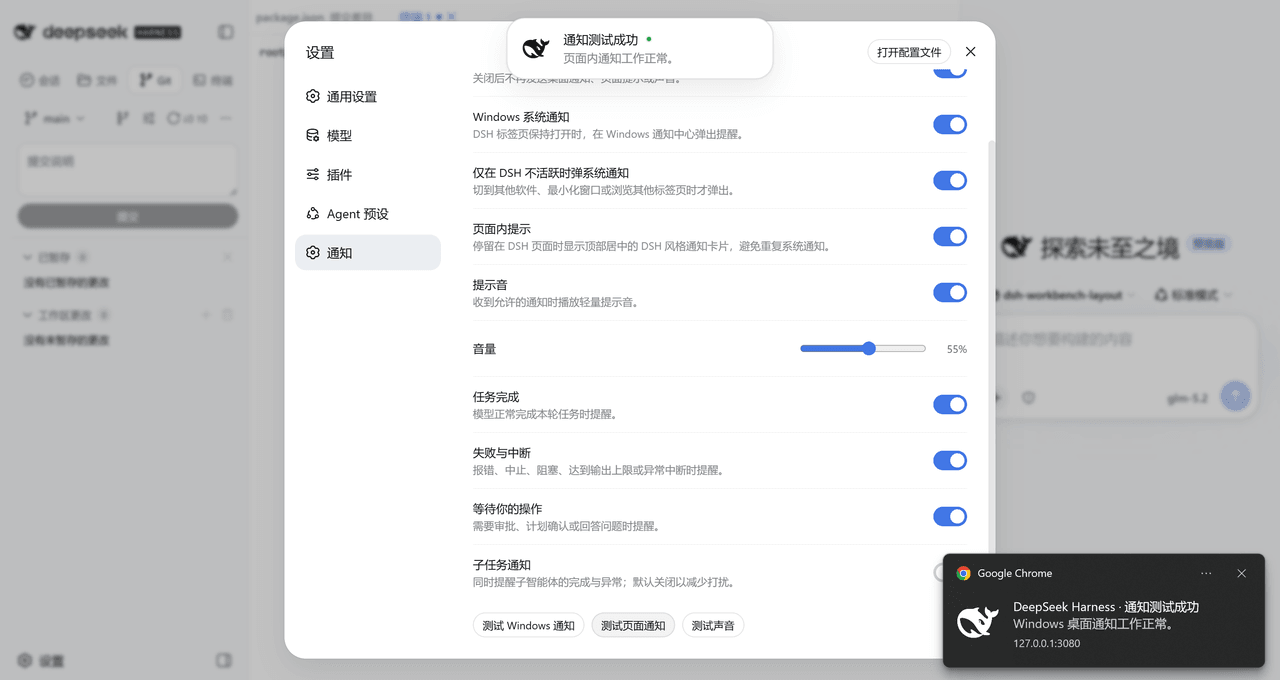Click the send button in chat box
Screen dimensions: 1280x680
(x=1235, y=397)
